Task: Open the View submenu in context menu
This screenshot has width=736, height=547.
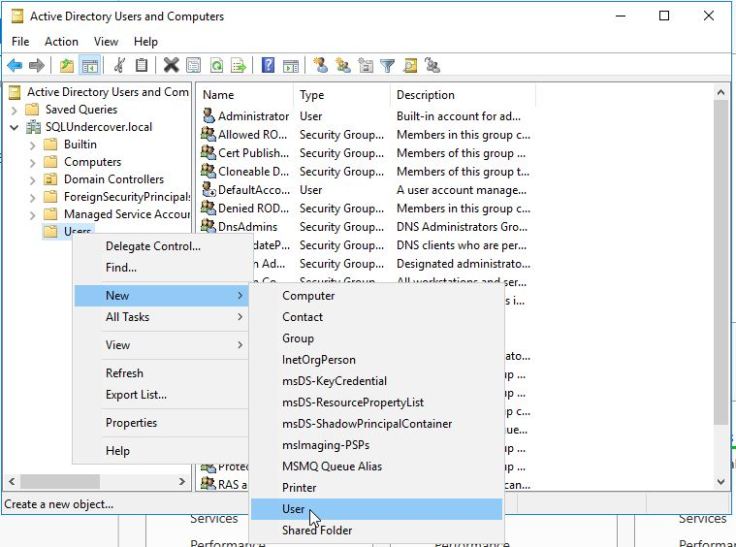Action: [161, 345]
